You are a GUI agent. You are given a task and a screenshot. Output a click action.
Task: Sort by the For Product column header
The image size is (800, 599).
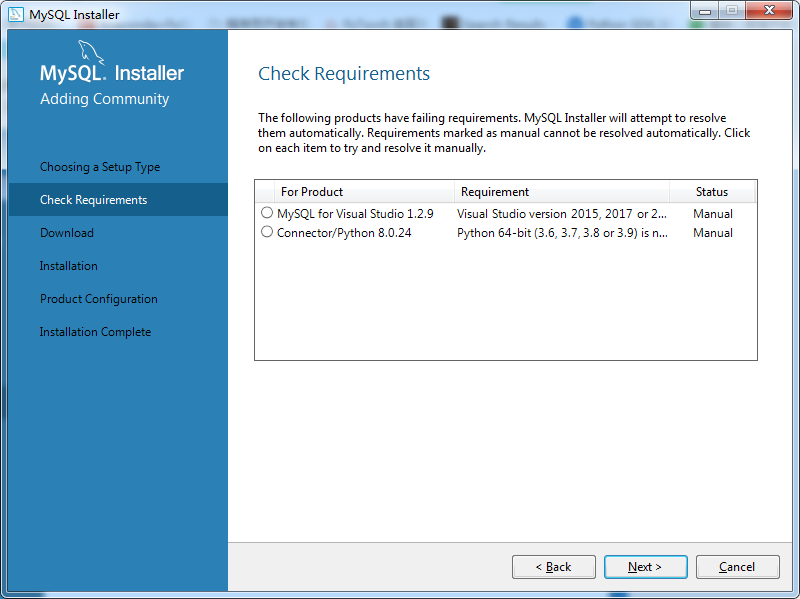364,192
